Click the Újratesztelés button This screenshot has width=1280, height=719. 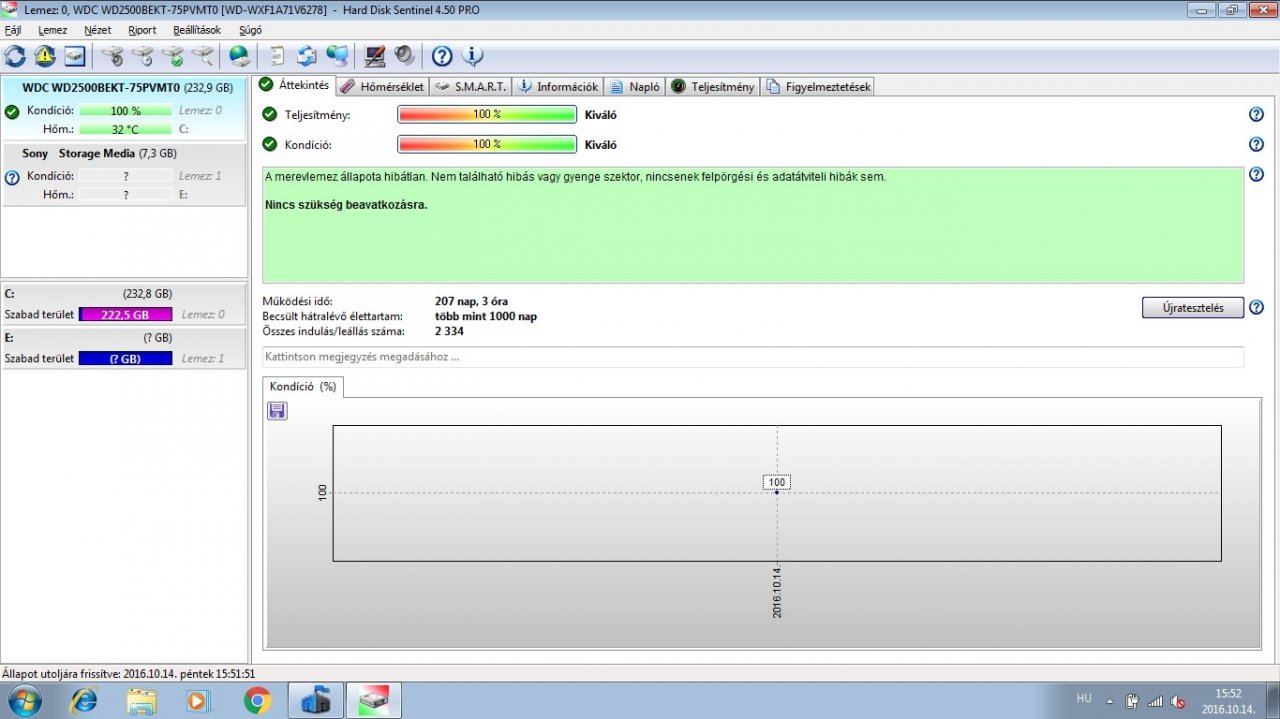coord(1192,308)
